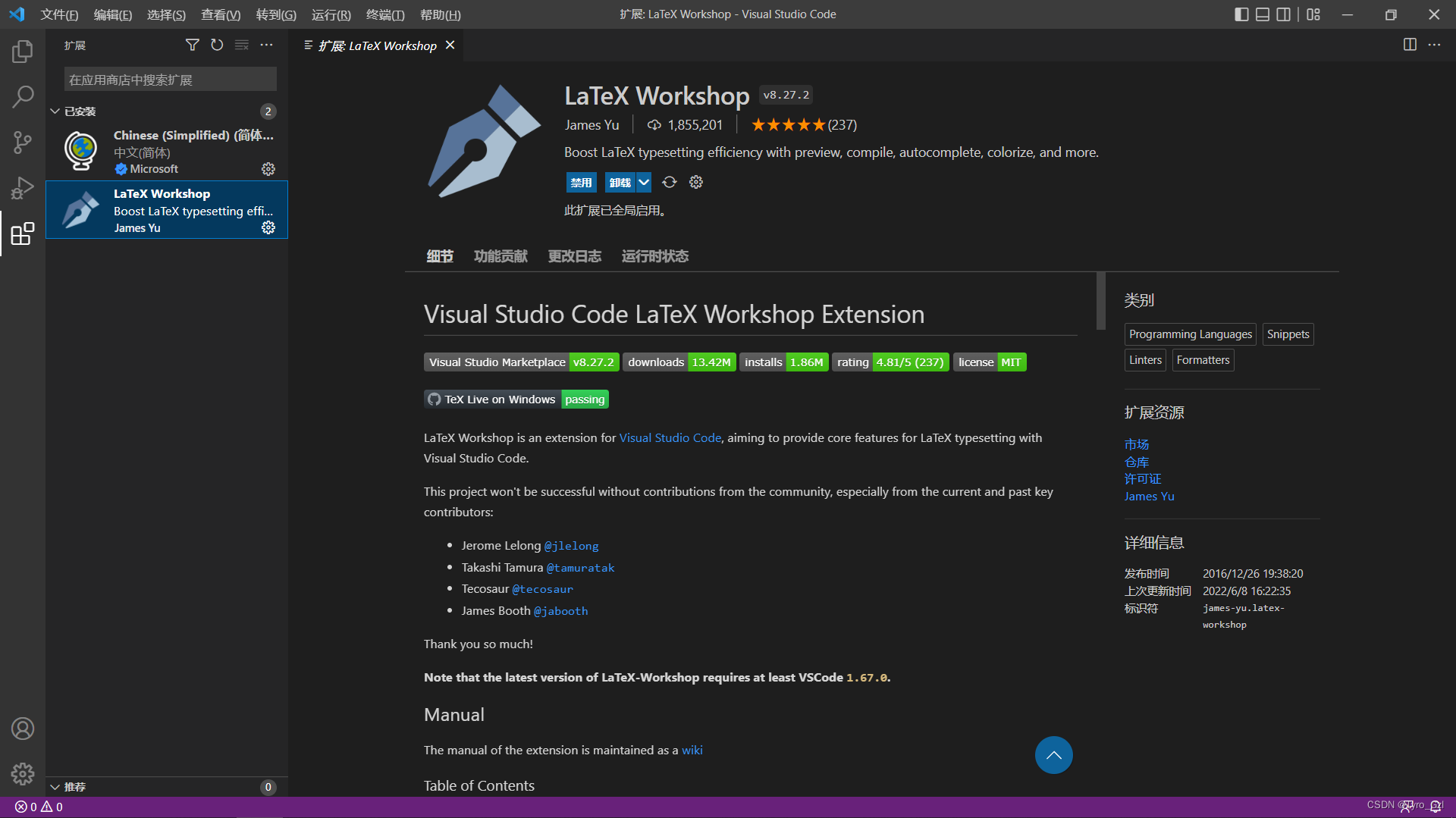This screenshot has width=1456, height=818.
Task: Open the License resource link
Action: coord(1142,478)
